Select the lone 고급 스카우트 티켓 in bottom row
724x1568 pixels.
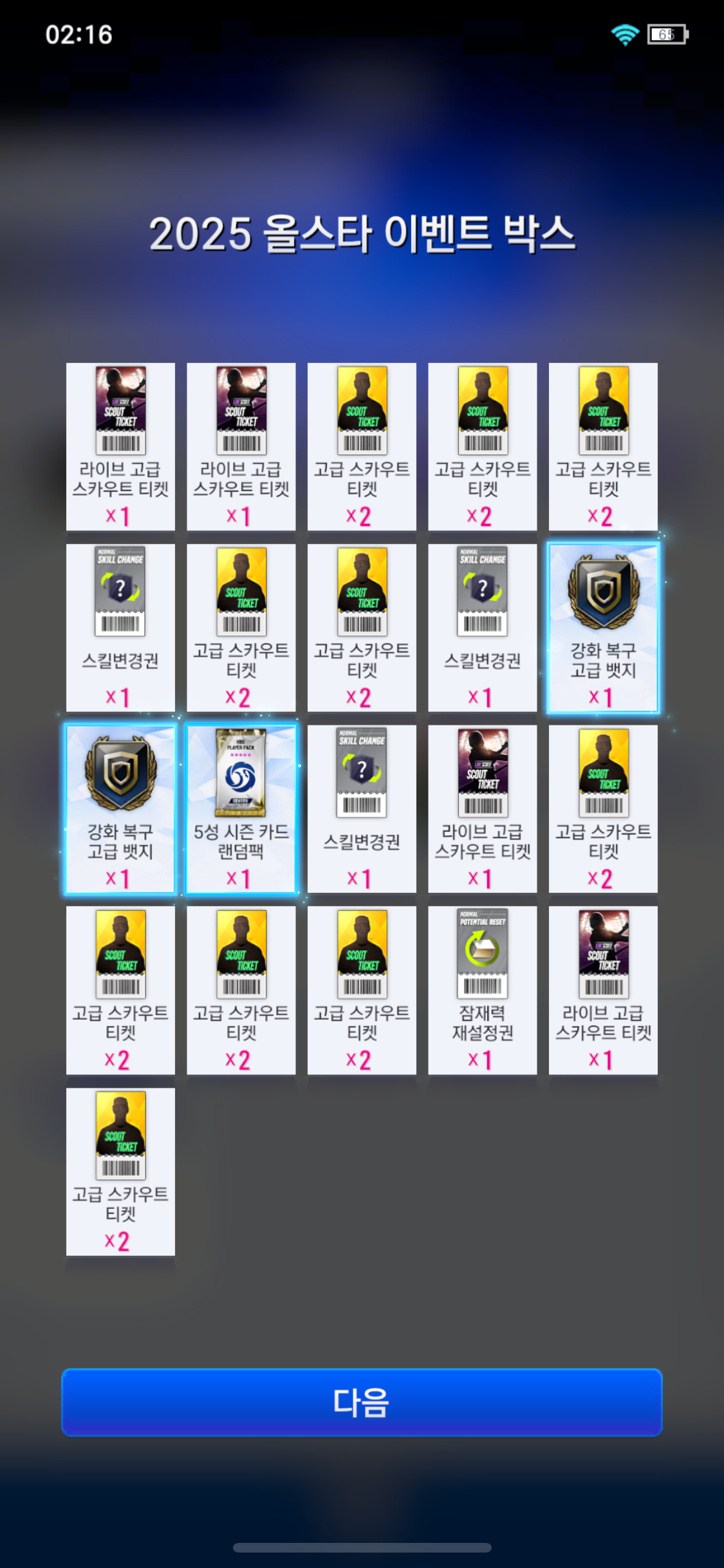click(120, 1171)
